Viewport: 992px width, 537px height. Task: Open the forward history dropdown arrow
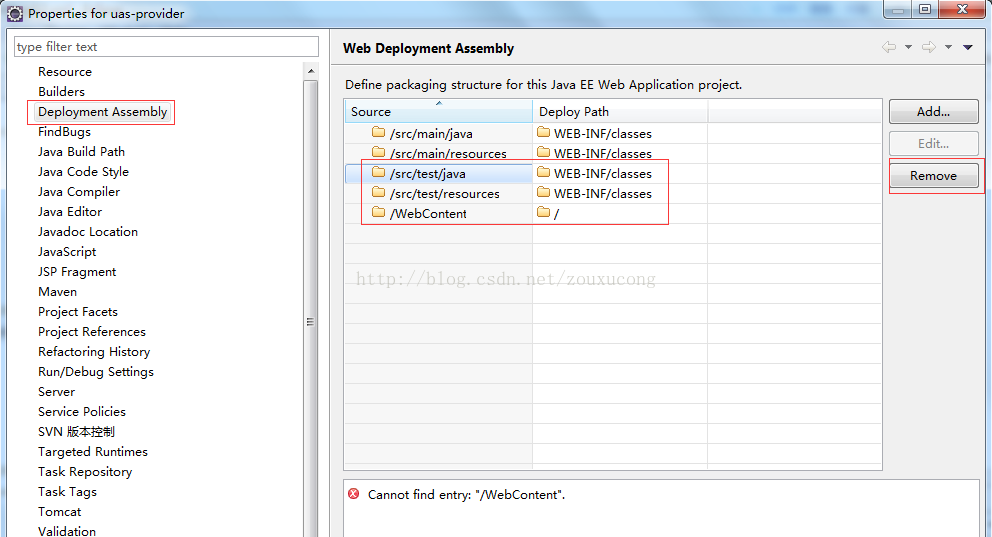[x=948, y=47]
